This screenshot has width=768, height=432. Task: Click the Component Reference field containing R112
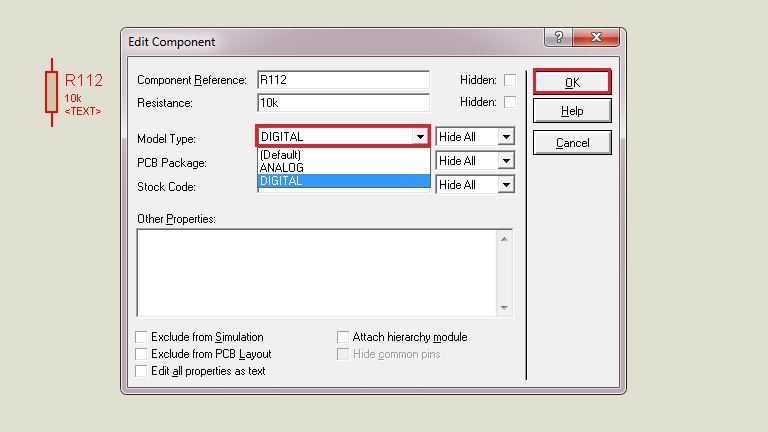342,80
